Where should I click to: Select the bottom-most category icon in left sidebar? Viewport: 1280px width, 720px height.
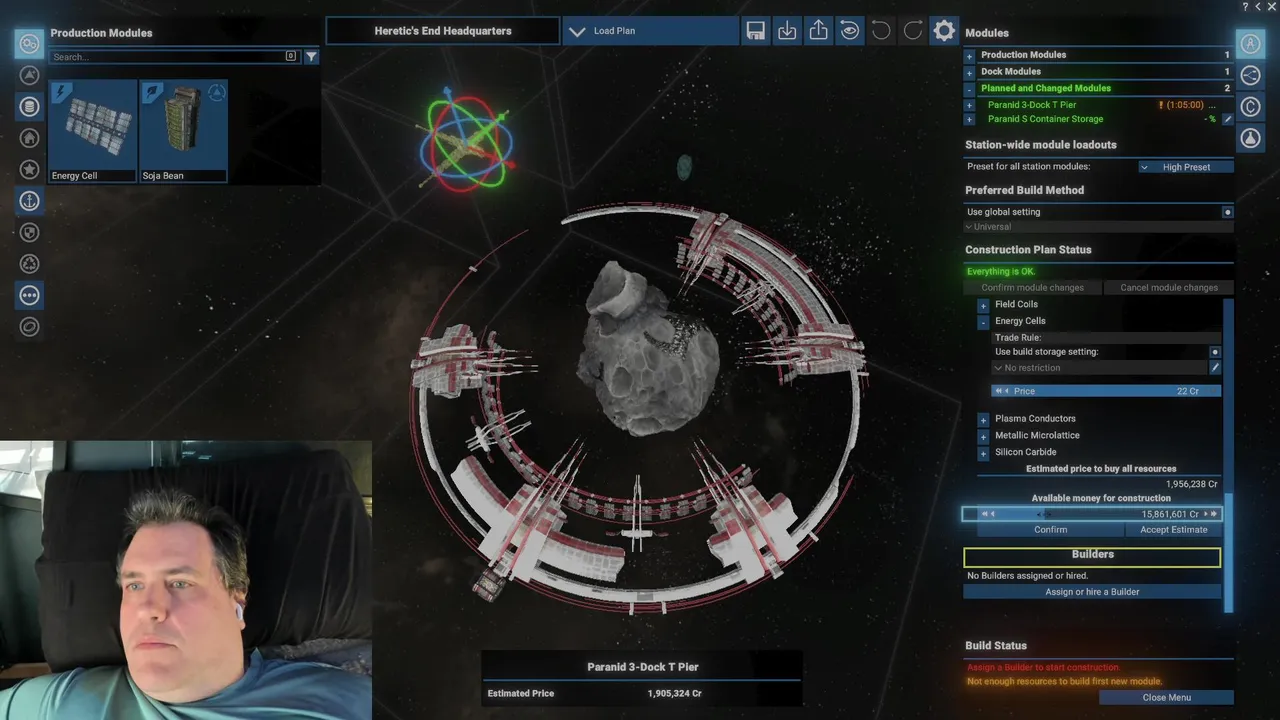29,327
